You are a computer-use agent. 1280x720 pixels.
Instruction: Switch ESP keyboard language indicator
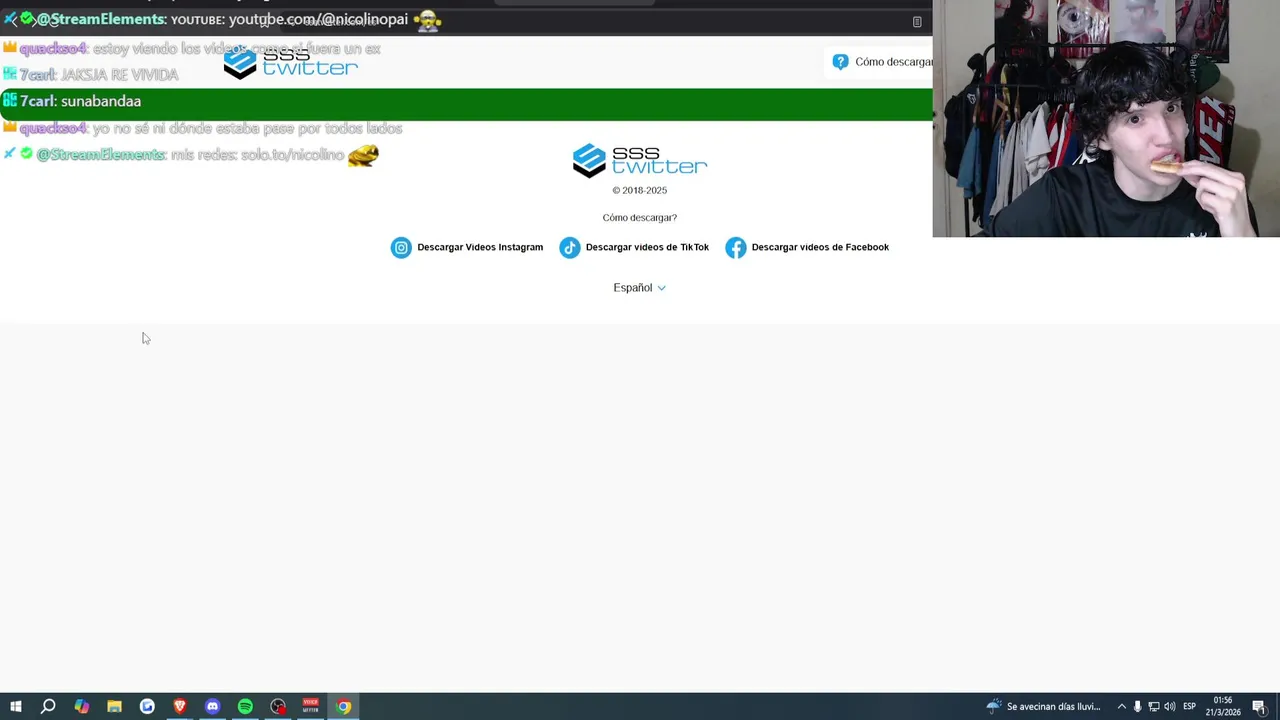click(x=1190, y=706)
